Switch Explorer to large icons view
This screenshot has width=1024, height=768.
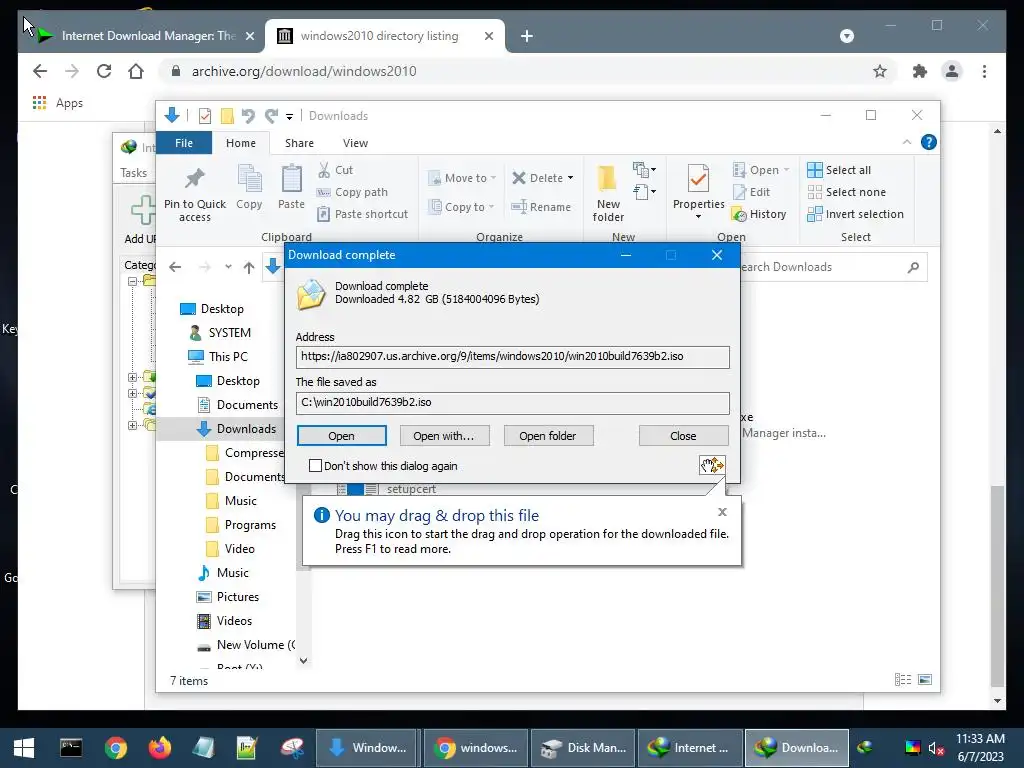point(925,680)
